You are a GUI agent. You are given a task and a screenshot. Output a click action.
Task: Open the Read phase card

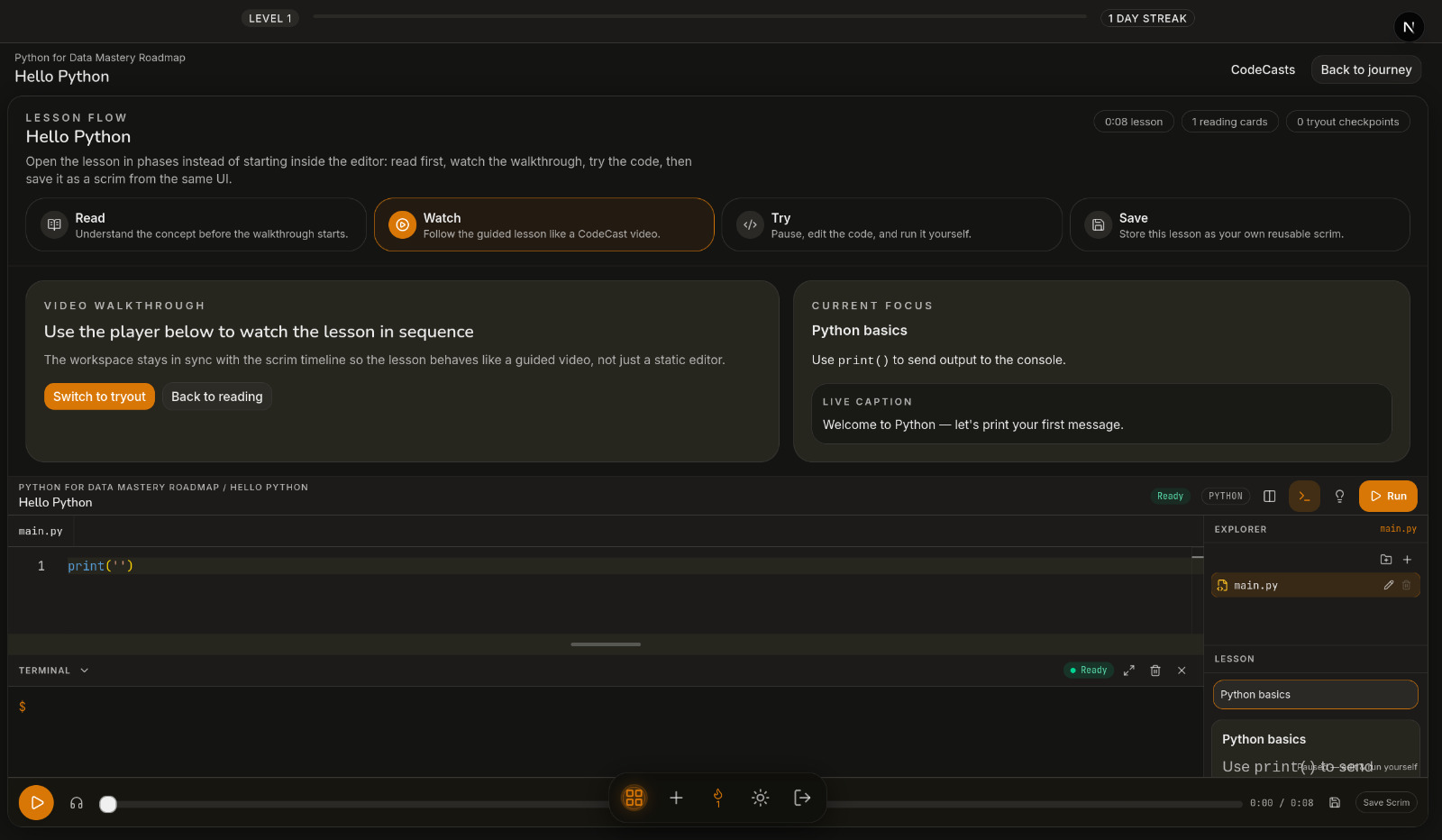tap(196, 224)
